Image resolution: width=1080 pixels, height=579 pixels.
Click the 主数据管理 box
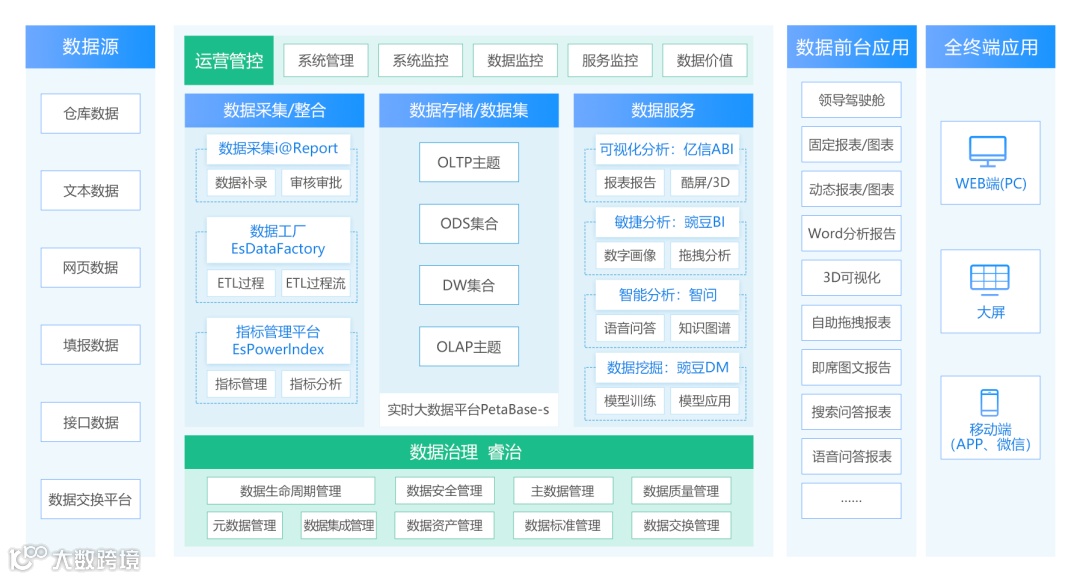coord(563,491)
